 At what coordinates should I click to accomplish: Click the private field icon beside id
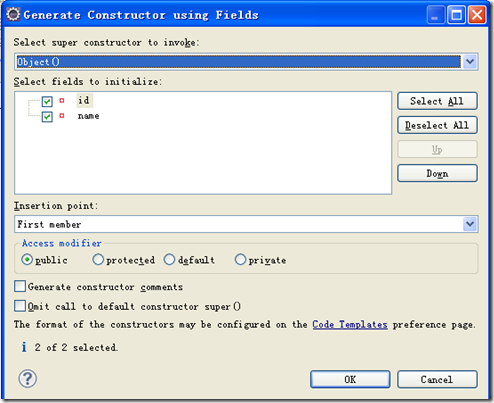pos(62,100)
